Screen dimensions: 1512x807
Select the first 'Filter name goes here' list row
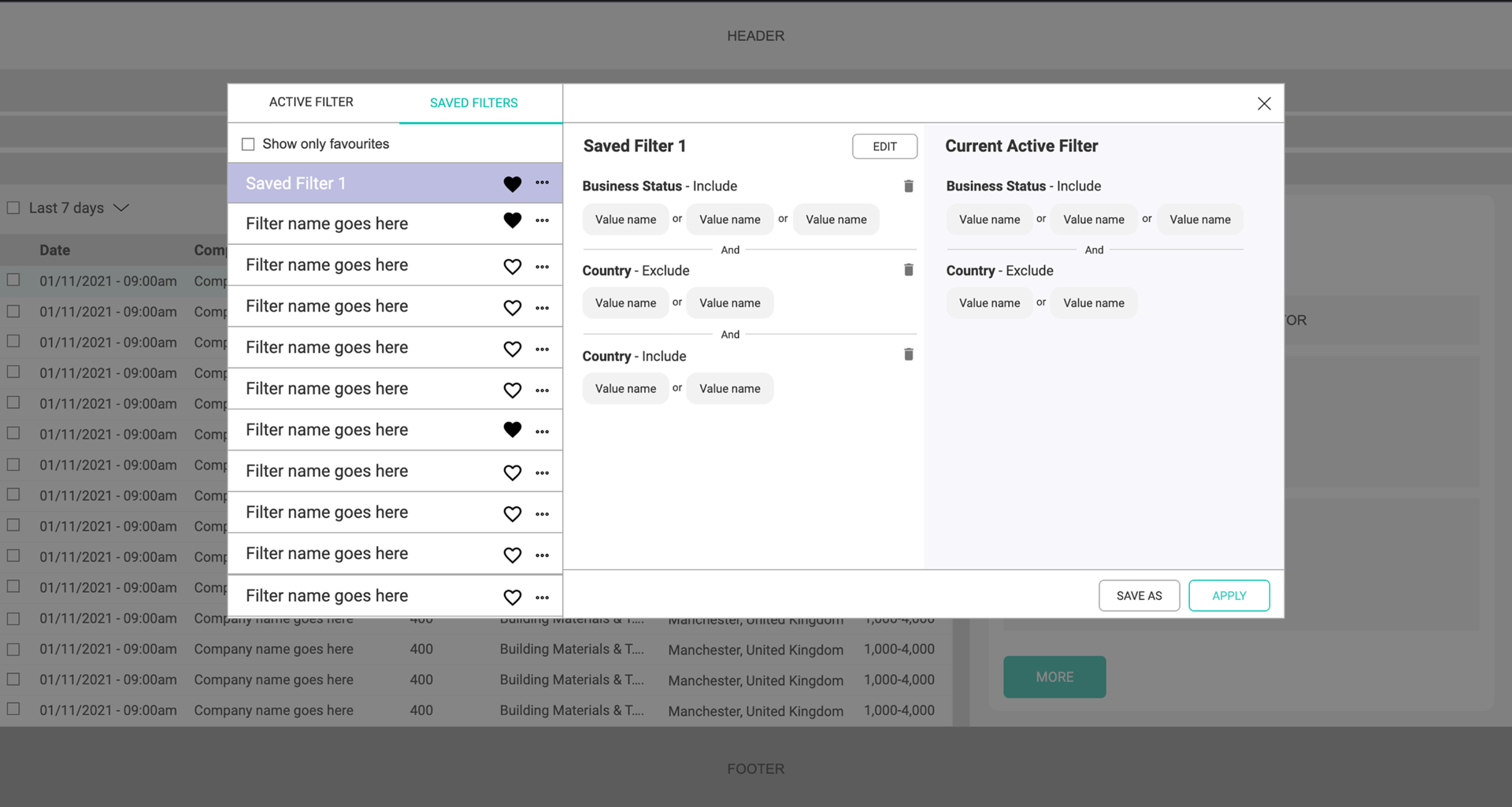coord(395,224)
